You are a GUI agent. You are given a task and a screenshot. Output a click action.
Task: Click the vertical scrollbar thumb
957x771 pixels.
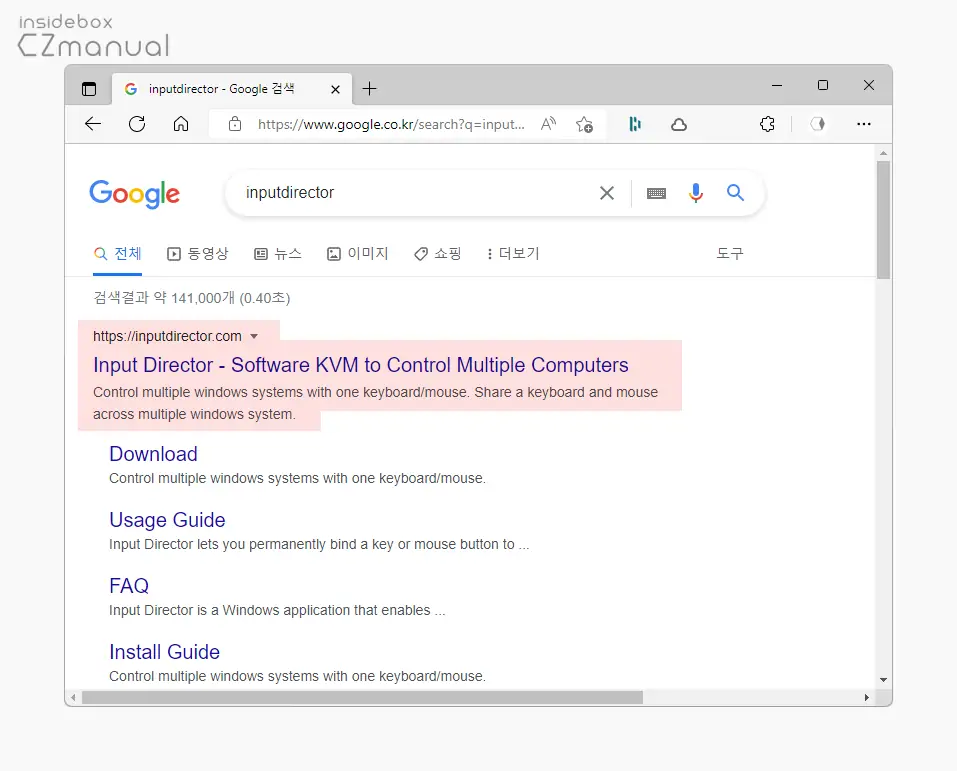tap(883, 220)
